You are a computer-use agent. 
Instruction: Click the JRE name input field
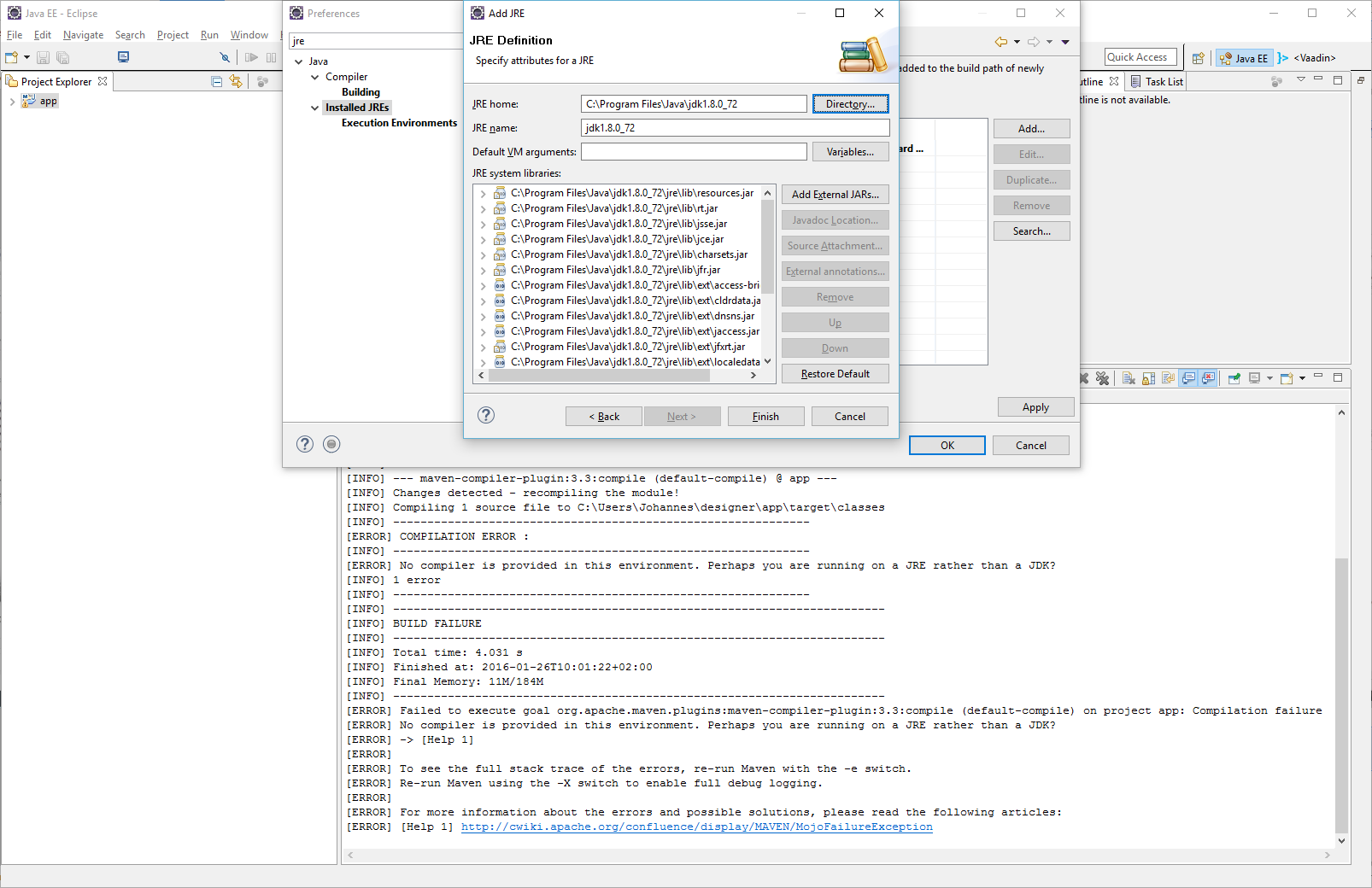[735, 128]
